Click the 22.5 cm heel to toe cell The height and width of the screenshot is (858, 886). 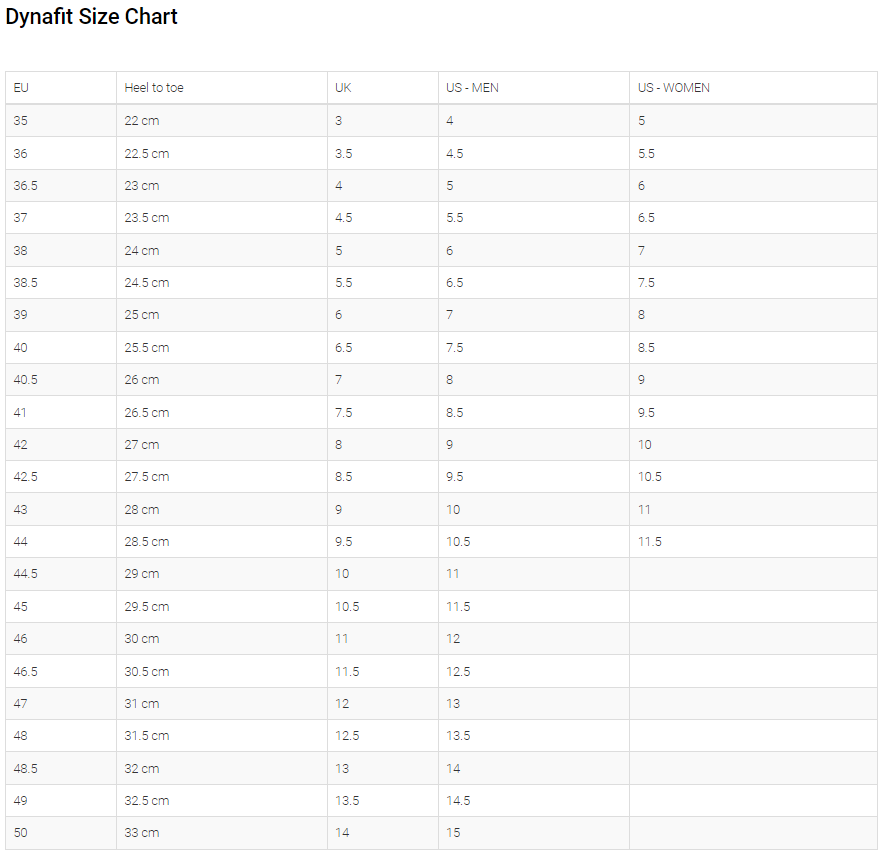147,153
